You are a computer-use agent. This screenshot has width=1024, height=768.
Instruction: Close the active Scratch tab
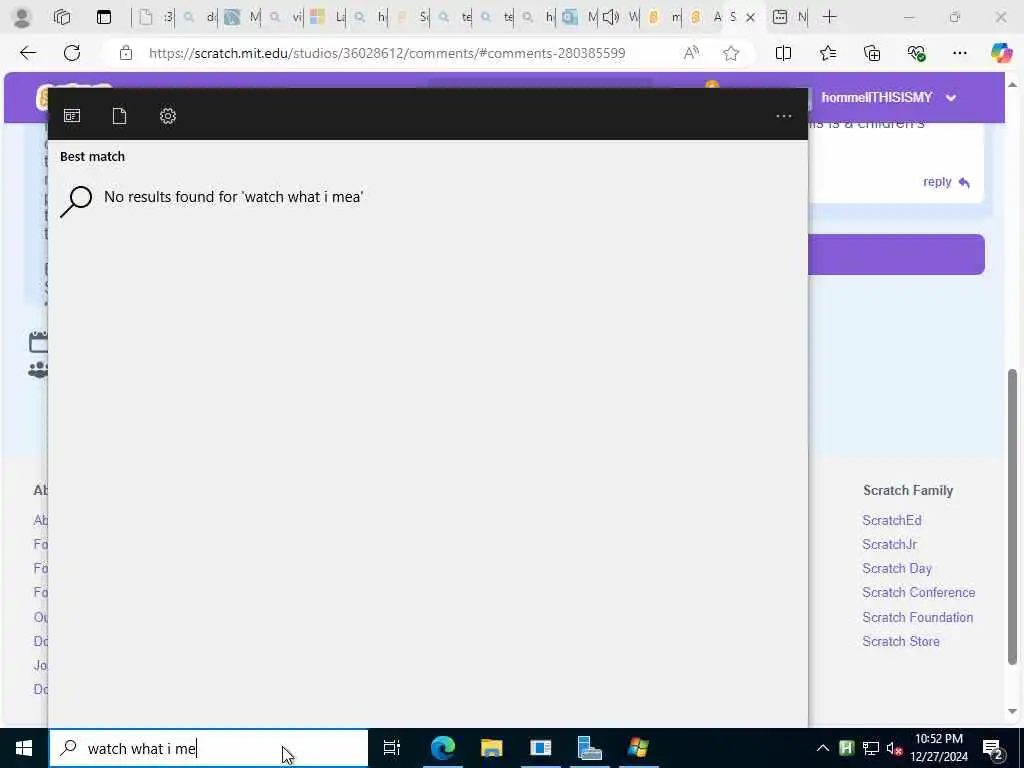pos(750,18)
